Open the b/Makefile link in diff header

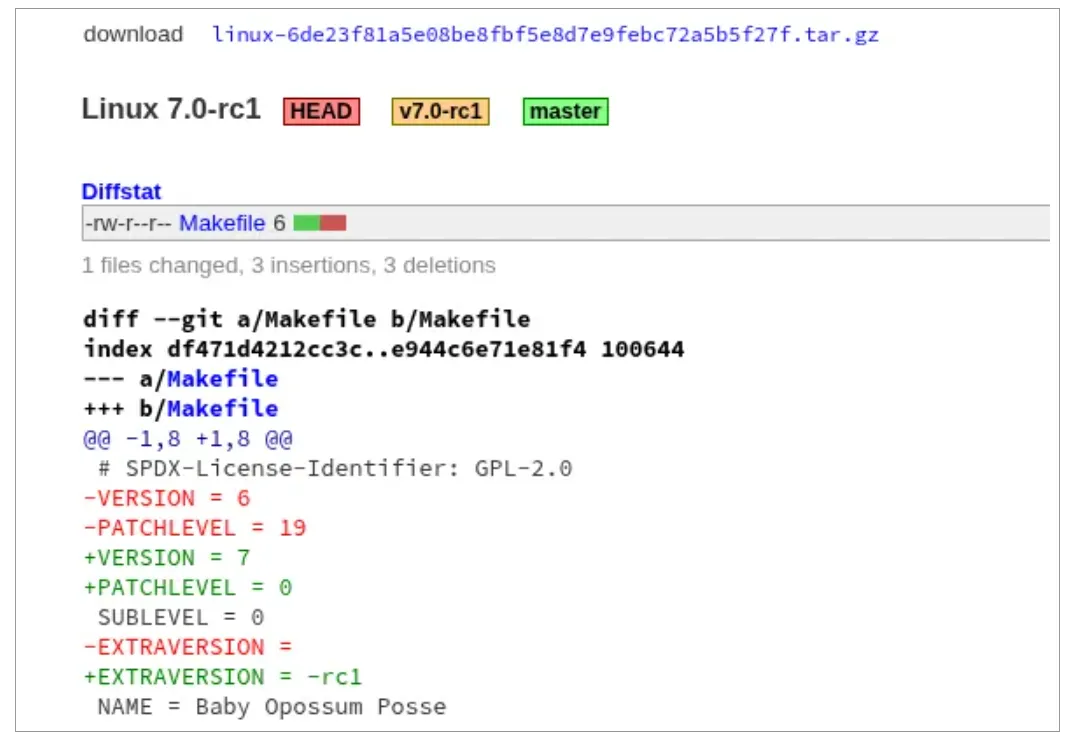[x=223, y=409]
